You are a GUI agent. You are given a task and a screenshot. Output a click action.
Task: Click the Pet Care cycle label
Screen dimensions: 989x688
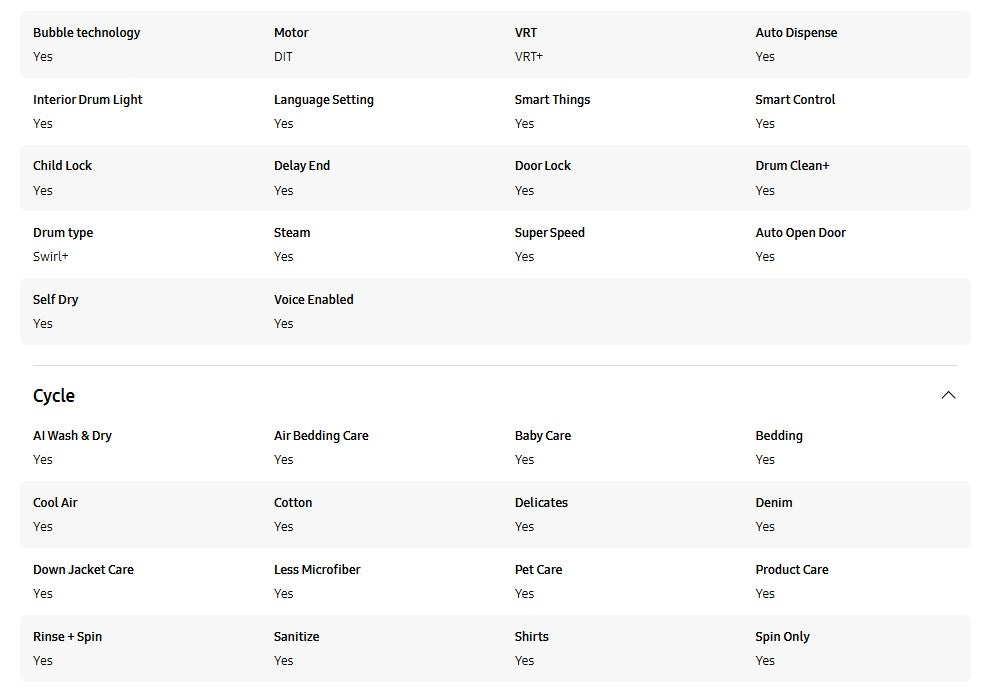click(538, 570)
